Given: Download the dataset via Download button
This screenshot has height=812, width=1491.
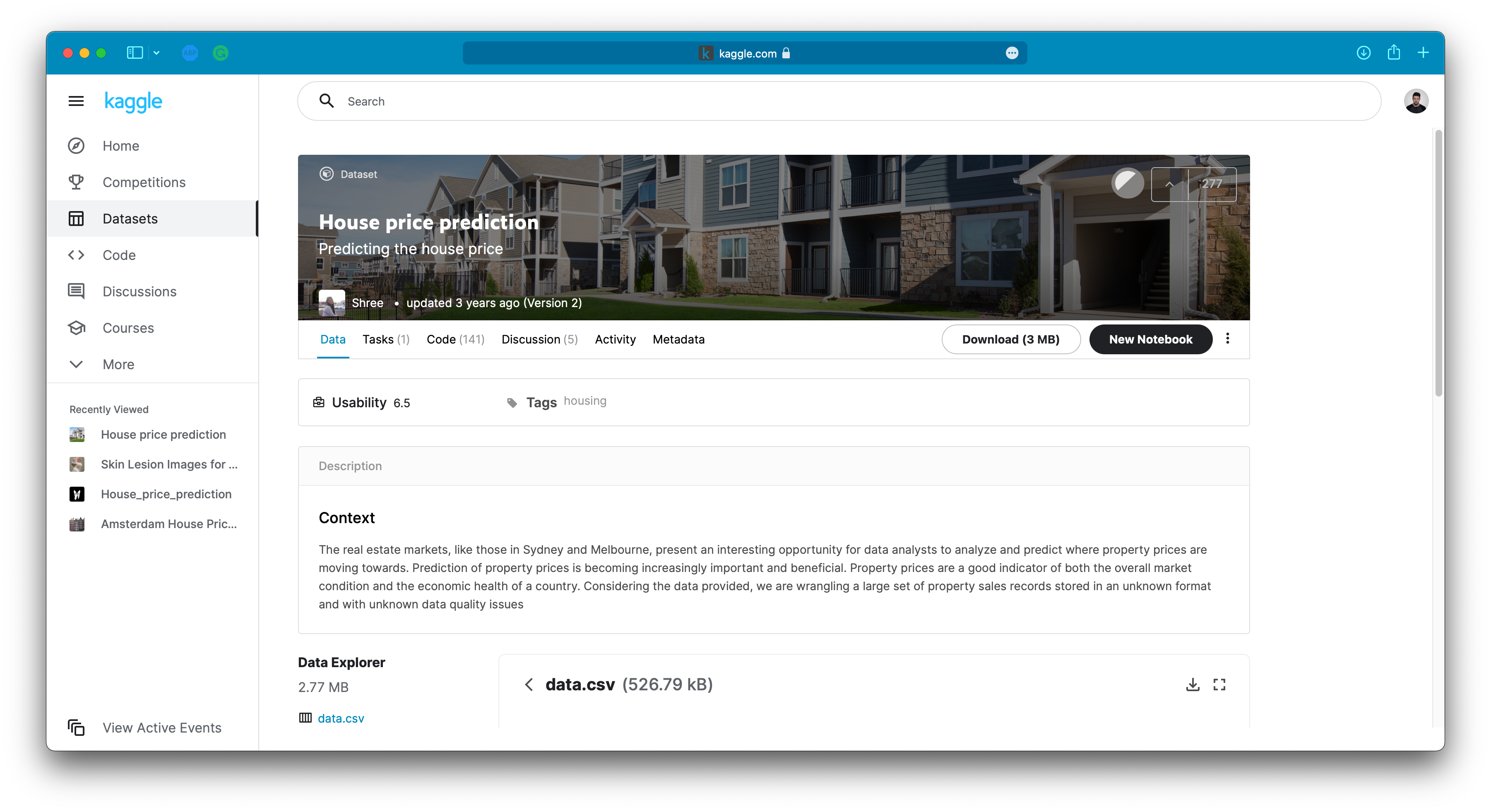Looking at the screenshot, I should tap(1010, 339).
